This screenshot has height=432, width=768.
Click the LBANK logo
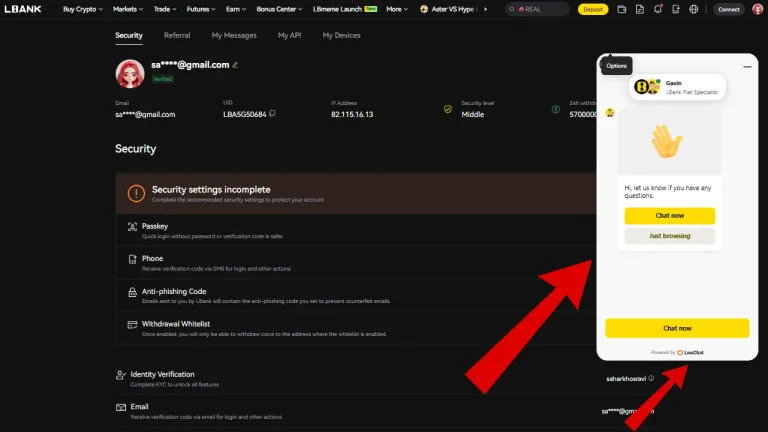(23, 9)
